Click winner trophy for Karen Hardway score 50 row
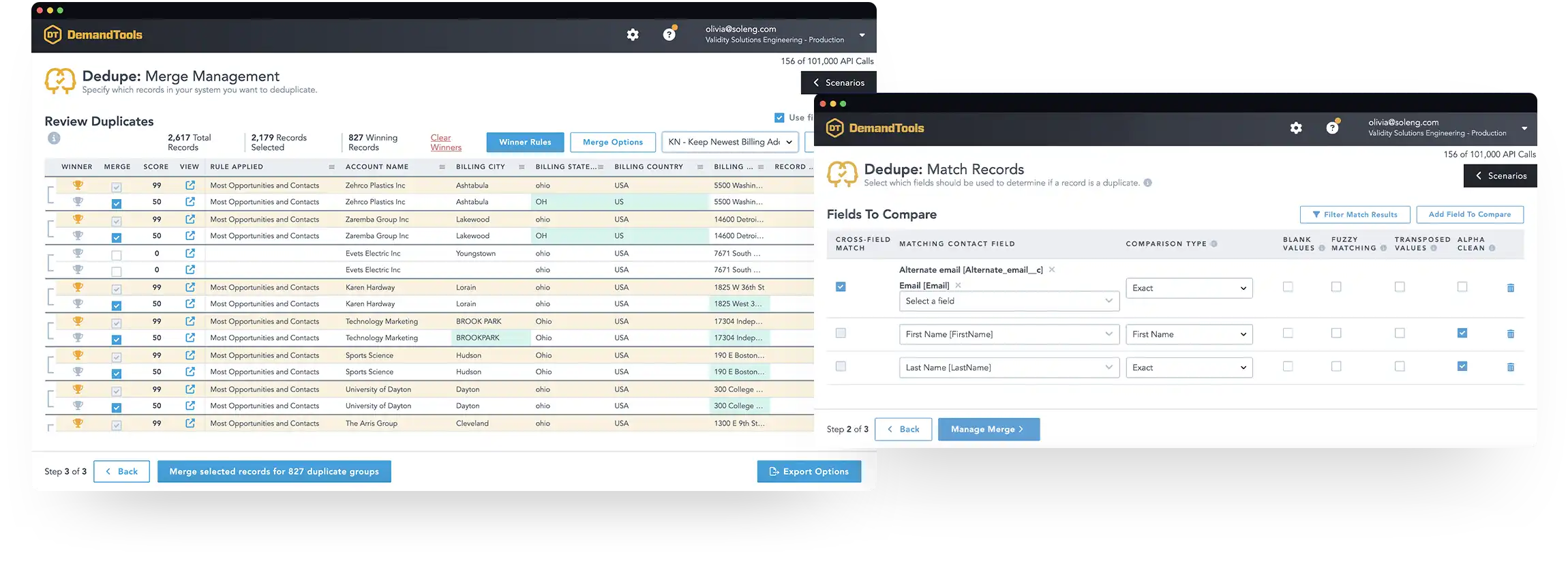1568x566 pixels. [x=78, y=303]
